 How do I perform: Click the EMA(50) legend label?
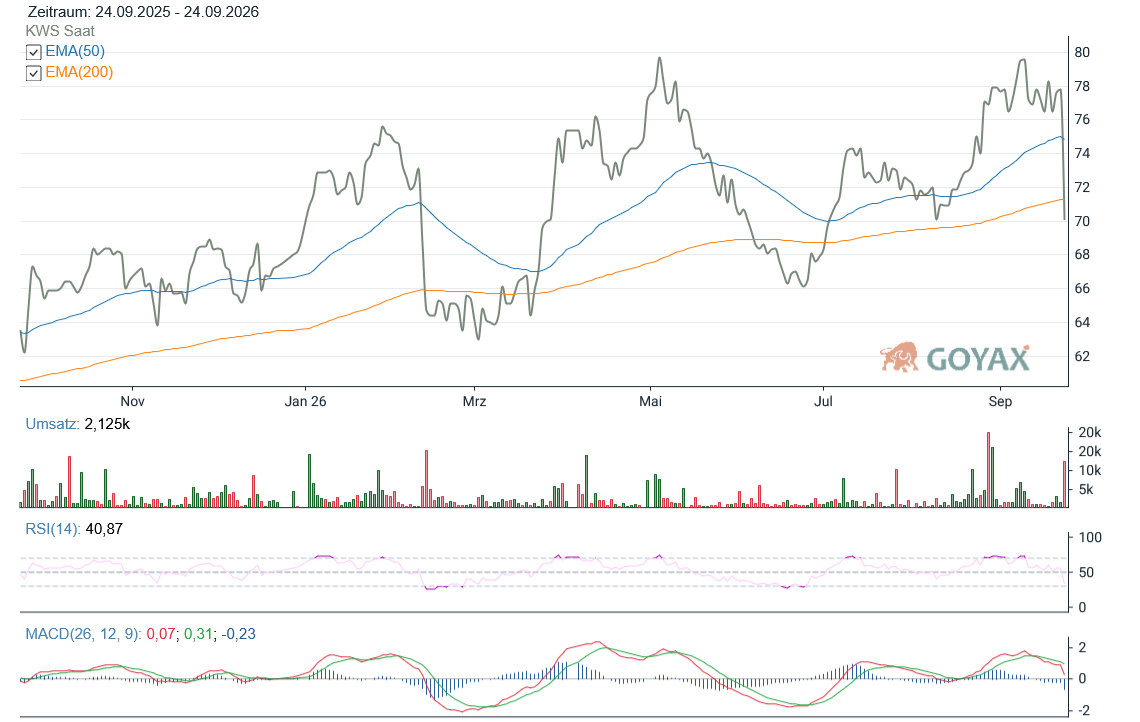pyautogui.click(x=75, y=51)
